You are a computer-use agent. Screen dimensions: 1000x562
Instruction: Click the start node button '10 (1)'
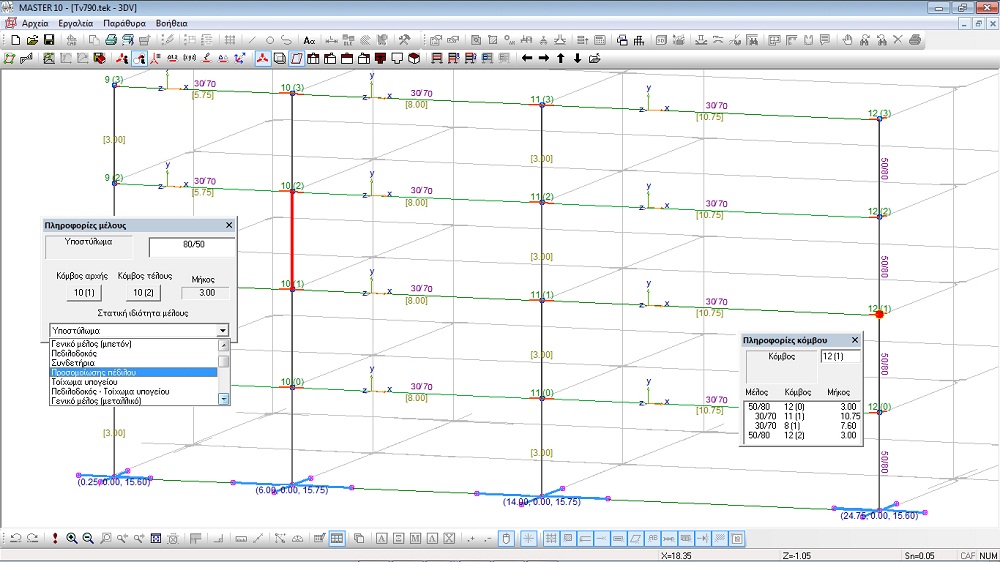pos(84,293)
